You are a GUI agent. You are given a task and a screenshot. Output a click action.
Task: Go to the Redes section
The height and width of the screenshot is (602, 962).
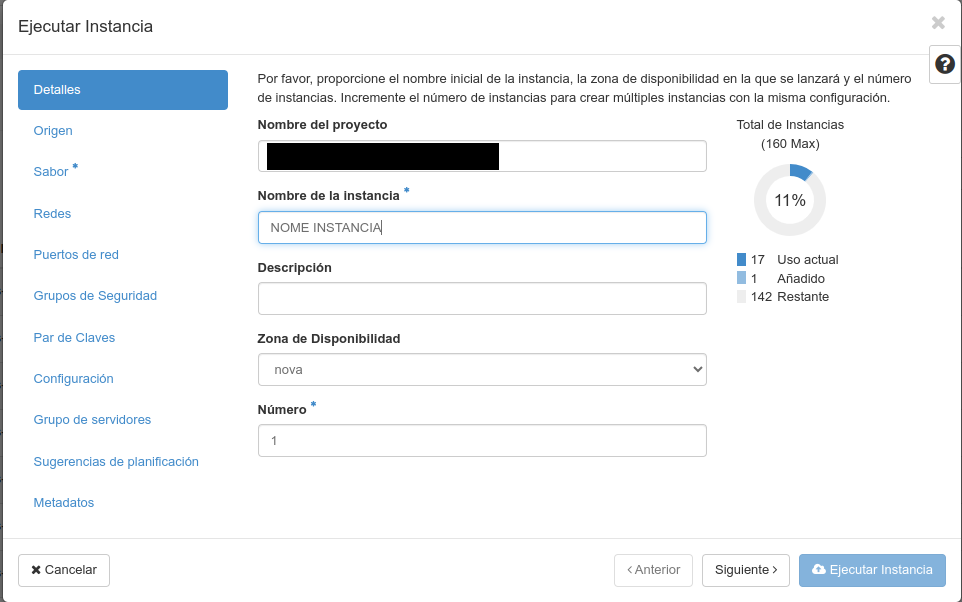click(51, 213)
